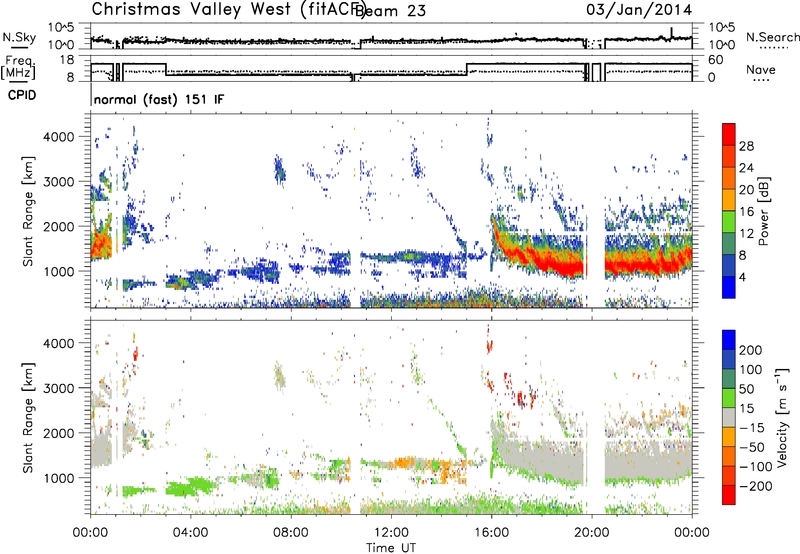Click the '20:00' time axis tick label
800x554 pixels.
coord(592,533)
